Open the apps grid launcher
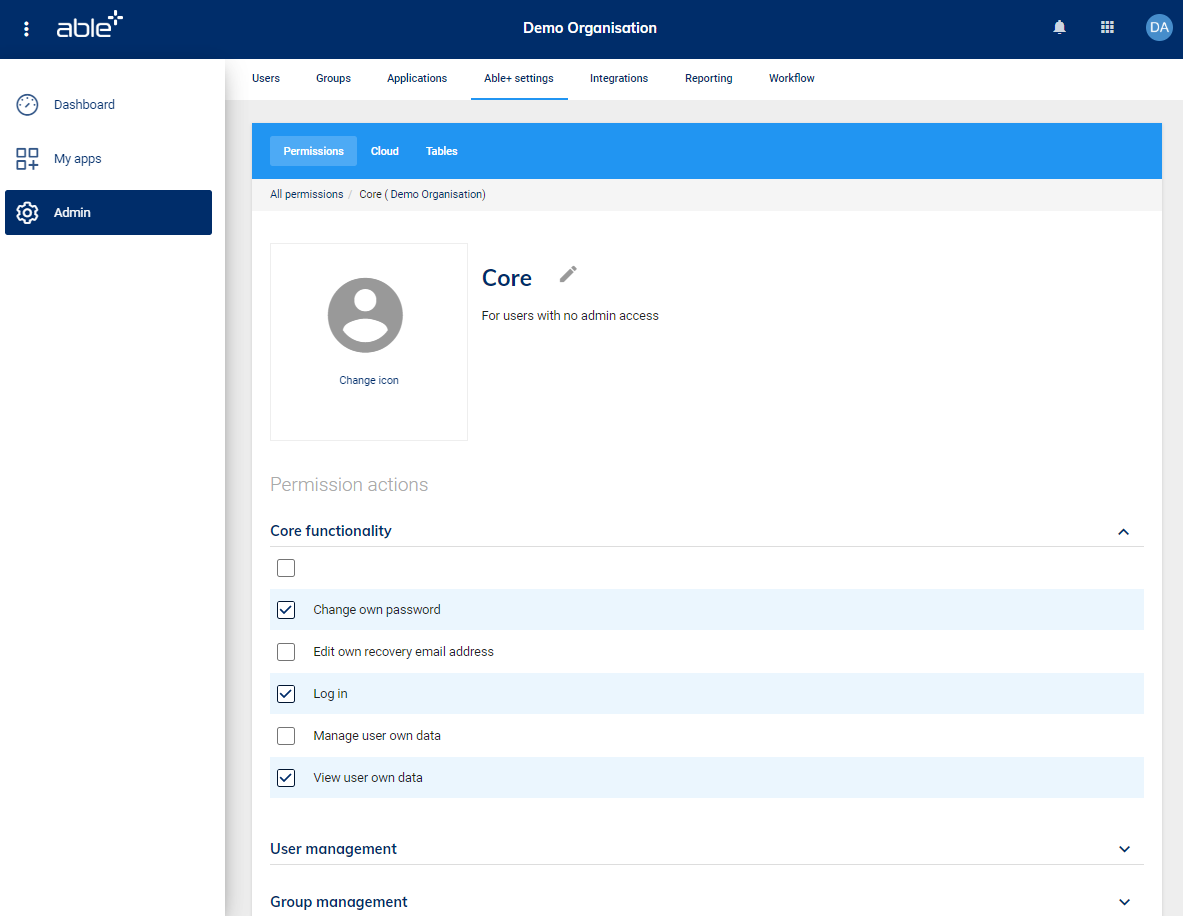Screen dimensions: 1183x916 pos(1107,28)
